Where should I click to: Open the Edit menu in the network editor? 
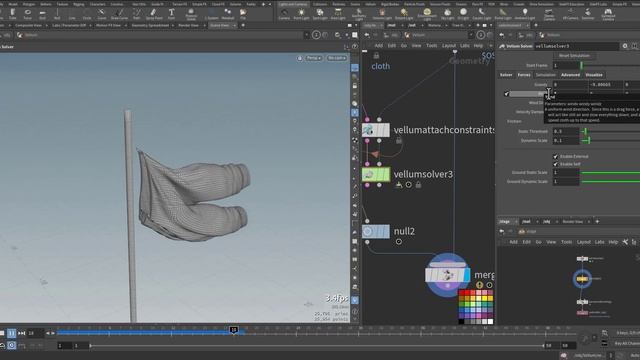point(391,46)
